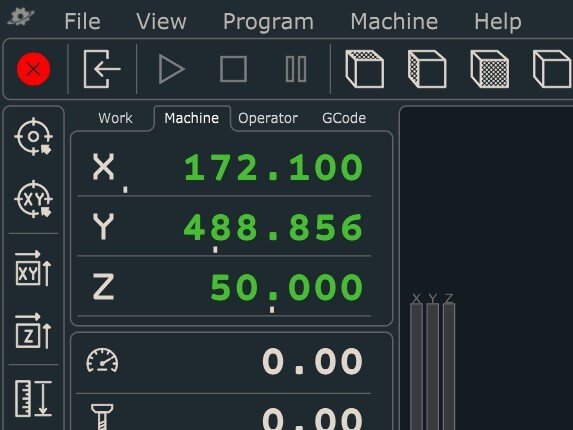Click the exit door arrow icon
Image resolution: width=573 pixels, height=430 pixels.
(102, 69)
